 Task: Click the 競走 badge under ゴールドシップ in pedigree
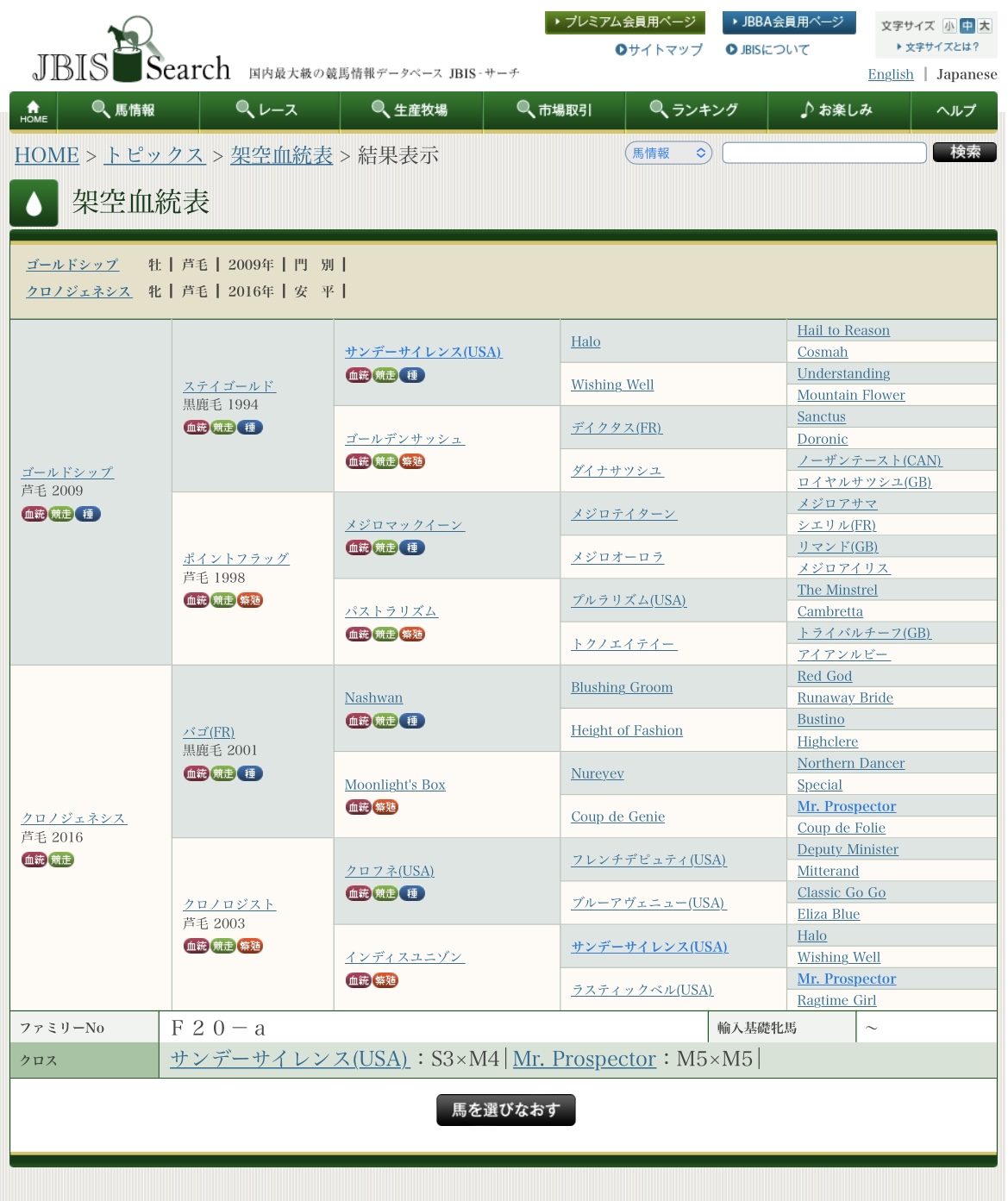click(x=61, y=515)
